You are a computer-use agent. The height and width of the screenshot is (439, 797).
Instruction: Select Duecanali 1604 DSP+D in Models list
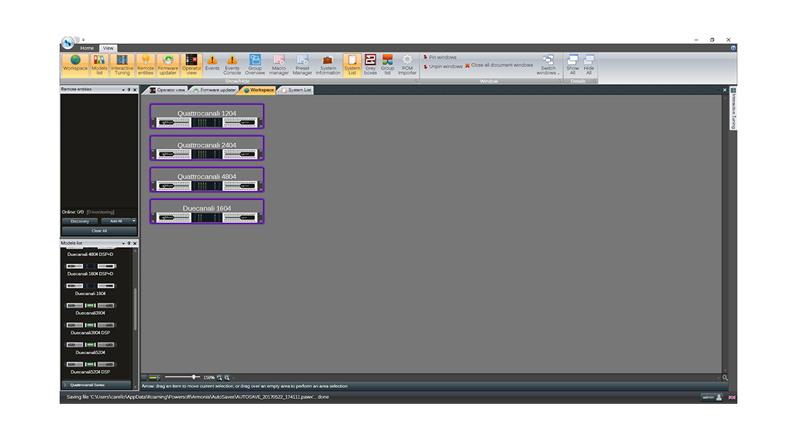pyautogui.click(x=90, y=269)
